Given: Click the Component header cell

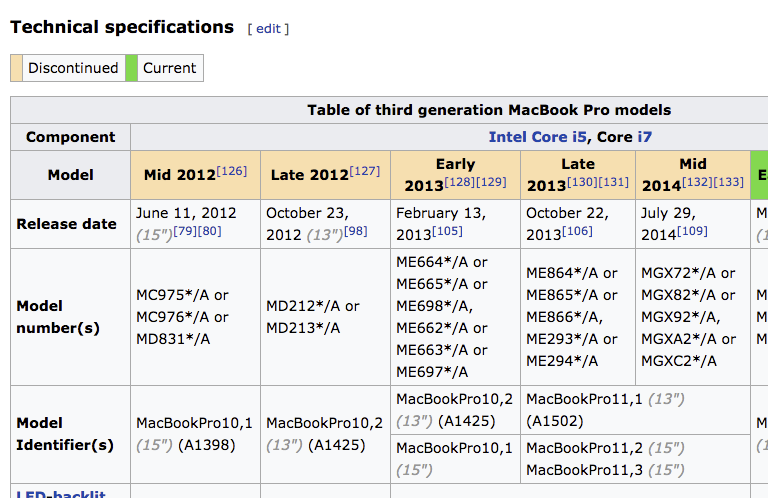Looking at the screenshot, I should (x=71, y=137).
